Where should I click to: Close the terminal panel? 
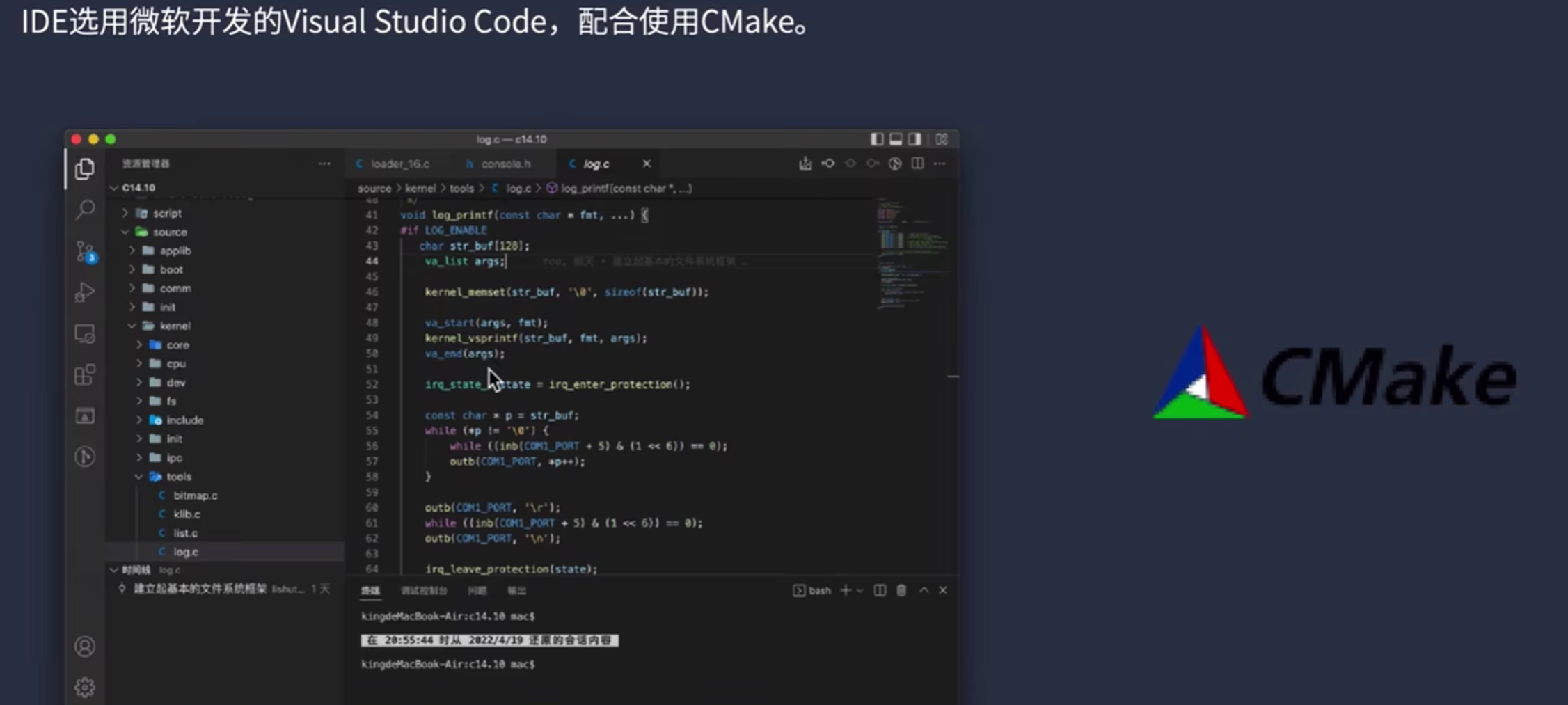(943, 590)
